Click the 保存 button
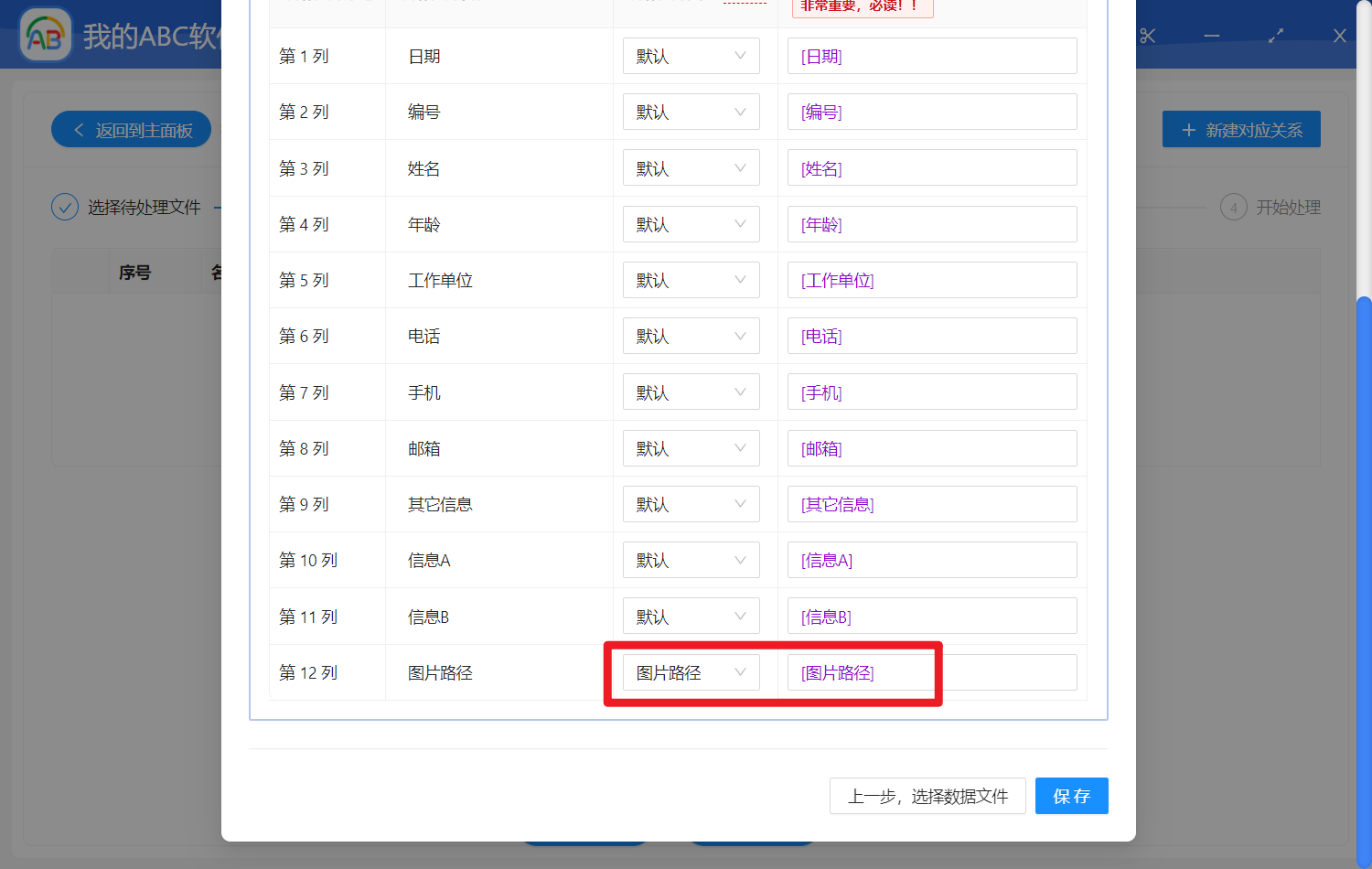The height and width of the screenshot is (869, 1372). (x=1071, y=796)
